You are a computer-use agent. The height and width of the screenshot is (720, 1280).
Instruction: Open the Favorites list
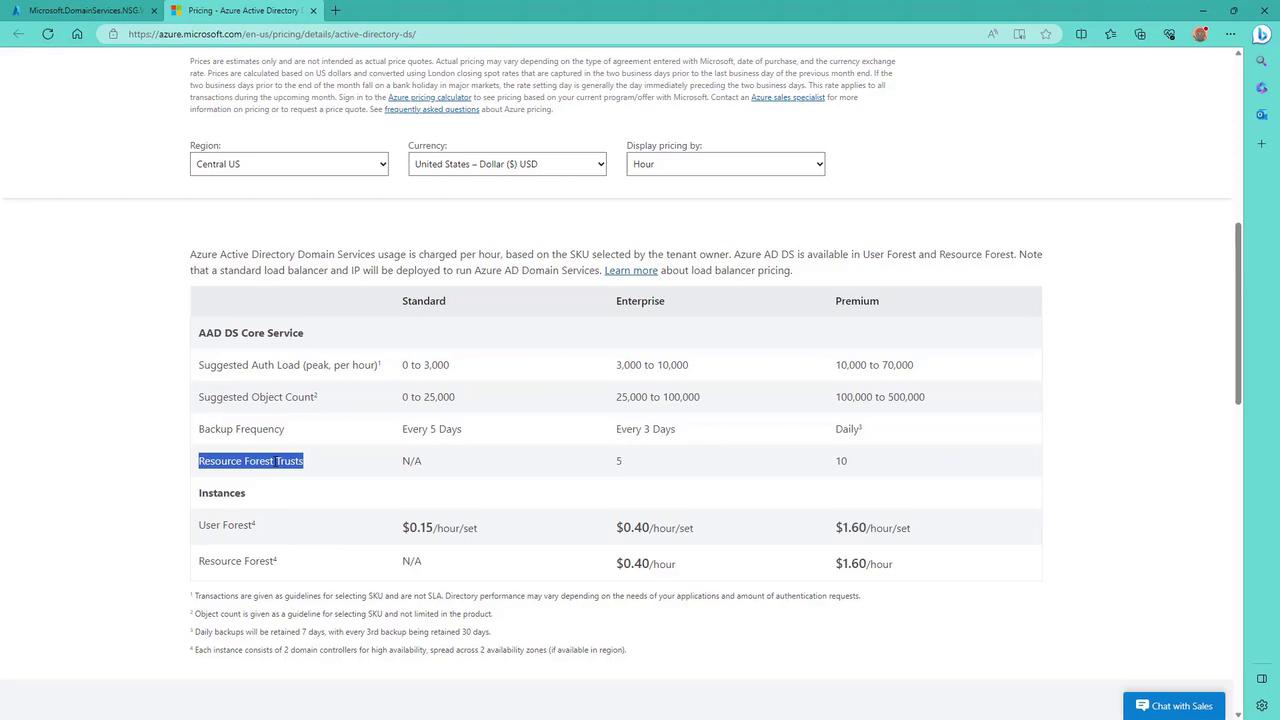(x=1110, y=34)
